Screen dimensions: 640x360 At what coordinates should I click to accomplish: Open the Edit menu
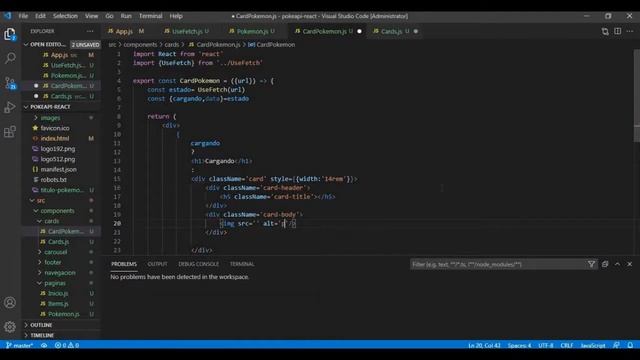(40, 16)
